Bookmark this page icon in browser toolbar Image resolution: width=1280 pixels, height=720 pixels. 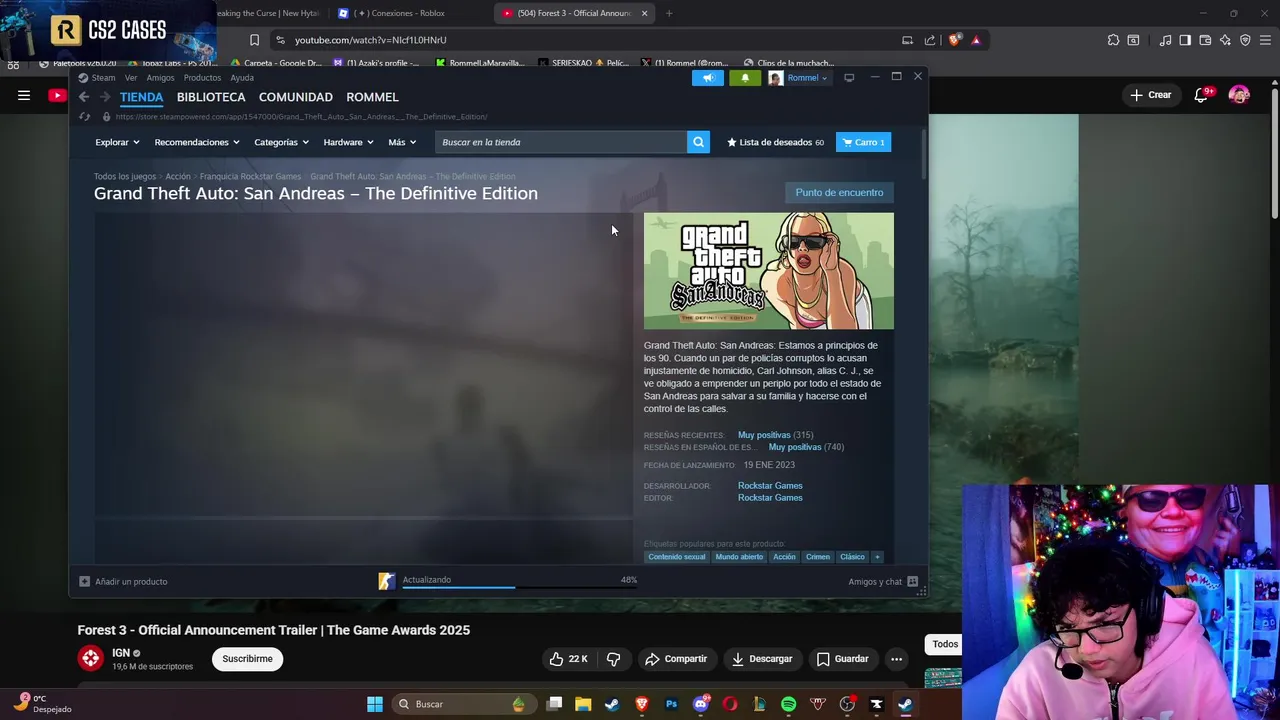pyautogui.click(x=254, y=40)
